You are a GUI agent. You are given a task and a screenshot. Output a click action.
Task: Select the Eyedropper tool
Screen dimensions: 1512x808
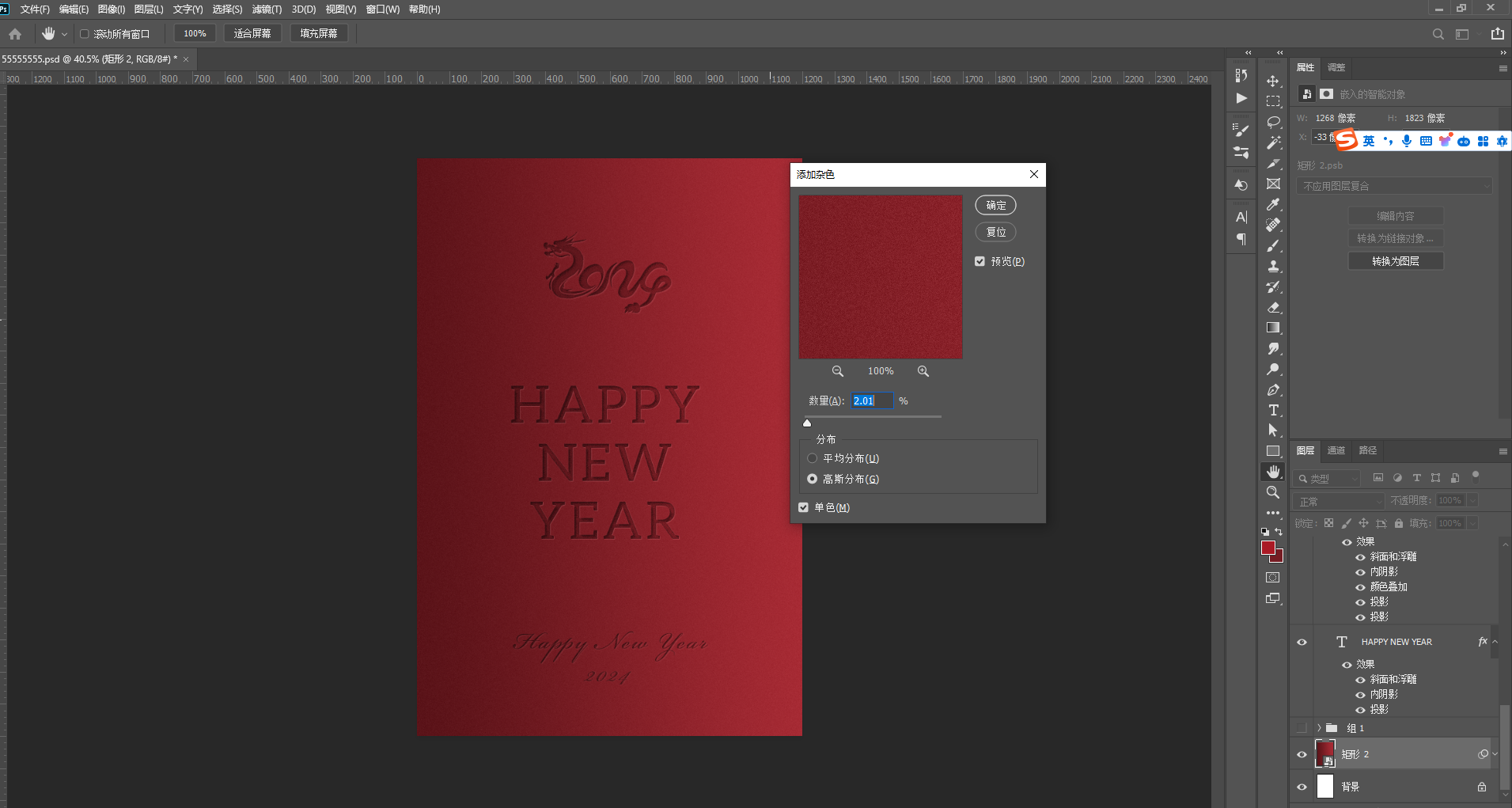[1273, 205]
